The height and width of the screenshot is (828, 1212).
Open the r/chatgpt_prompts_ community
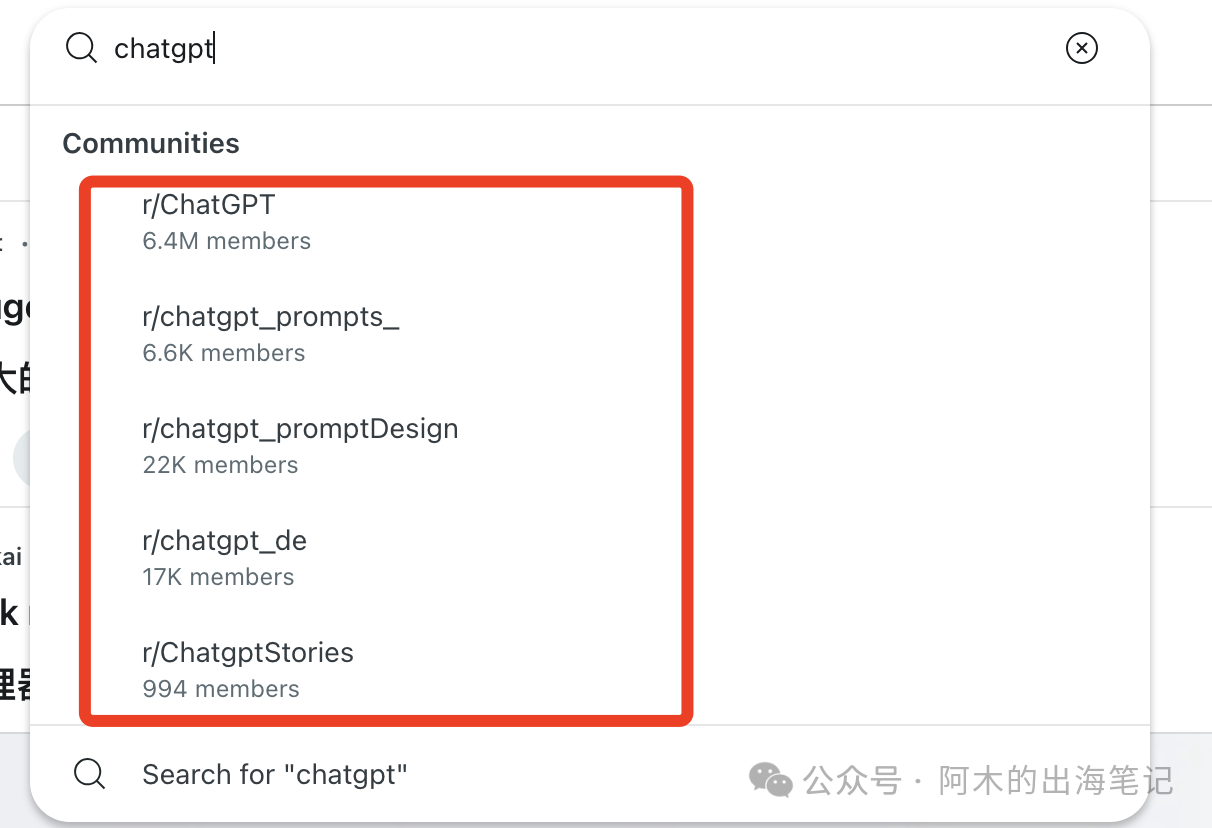pyautogui.click(x=271, y=317)
